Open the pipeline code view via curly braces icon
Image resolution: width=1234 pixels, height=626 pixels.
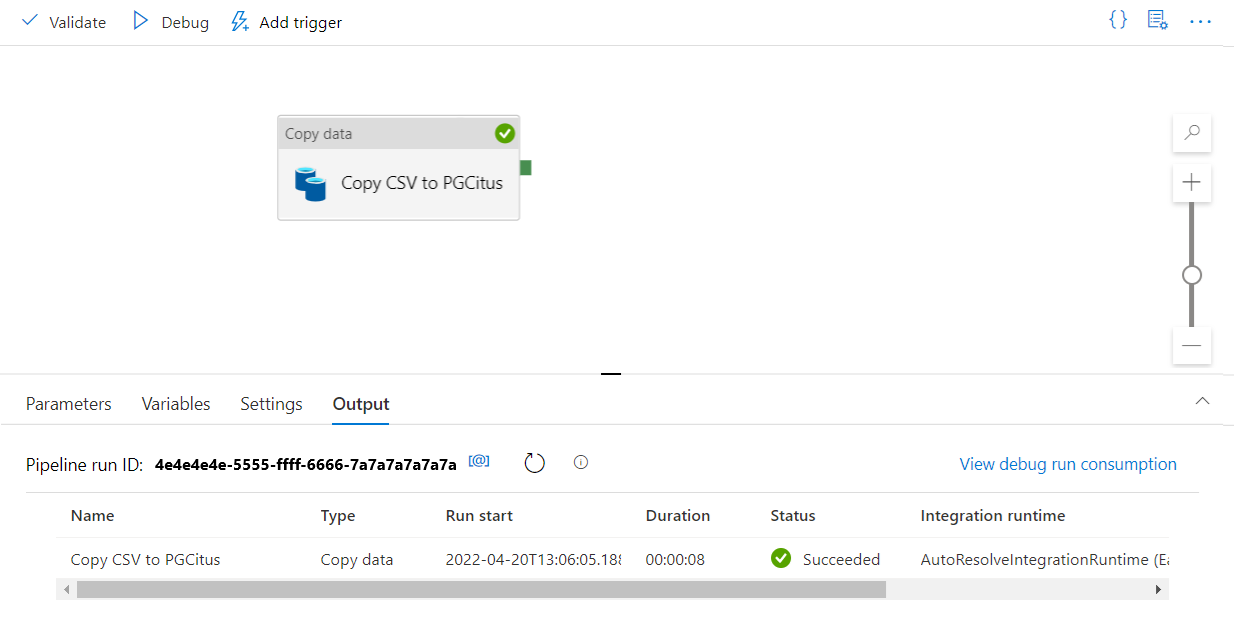click(x=1117, y=19)
